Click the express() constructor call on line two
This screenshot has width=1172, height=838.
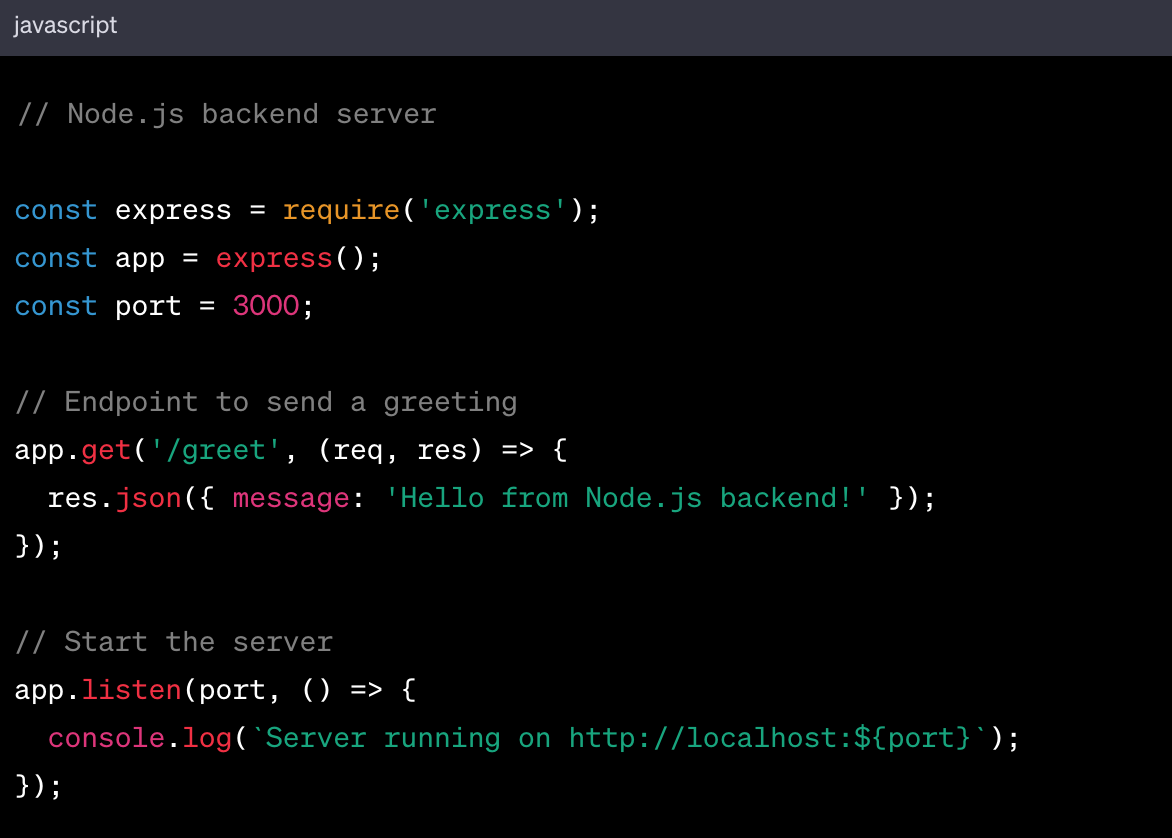[x=275, y=258]
